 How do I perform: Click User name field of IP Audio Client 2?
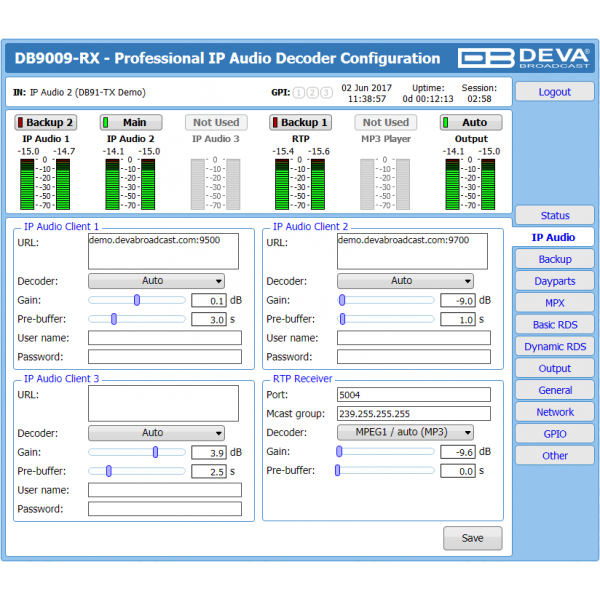pyautogui.click(x=414, y=338)
